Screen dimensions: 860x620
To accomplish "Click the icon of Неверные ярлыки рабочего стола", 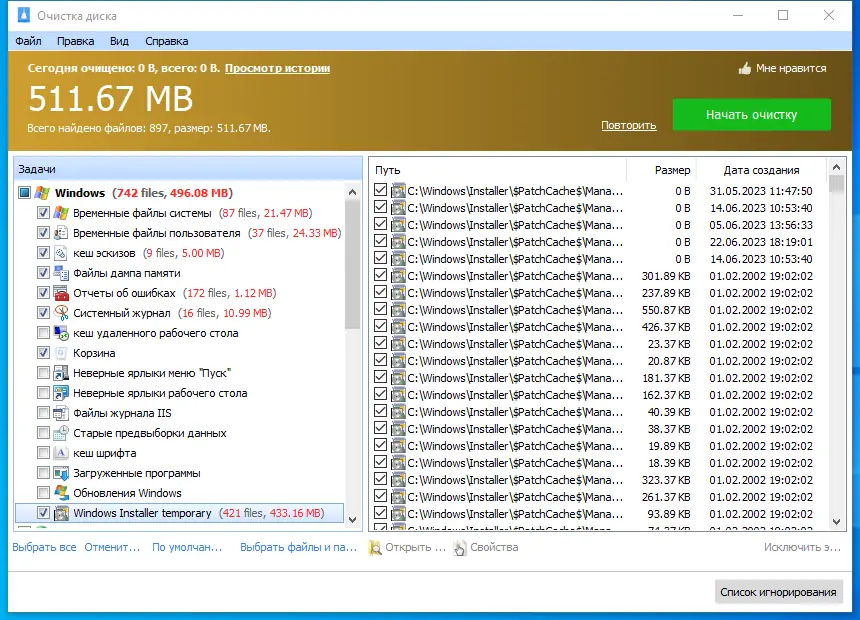I will 61,393.
